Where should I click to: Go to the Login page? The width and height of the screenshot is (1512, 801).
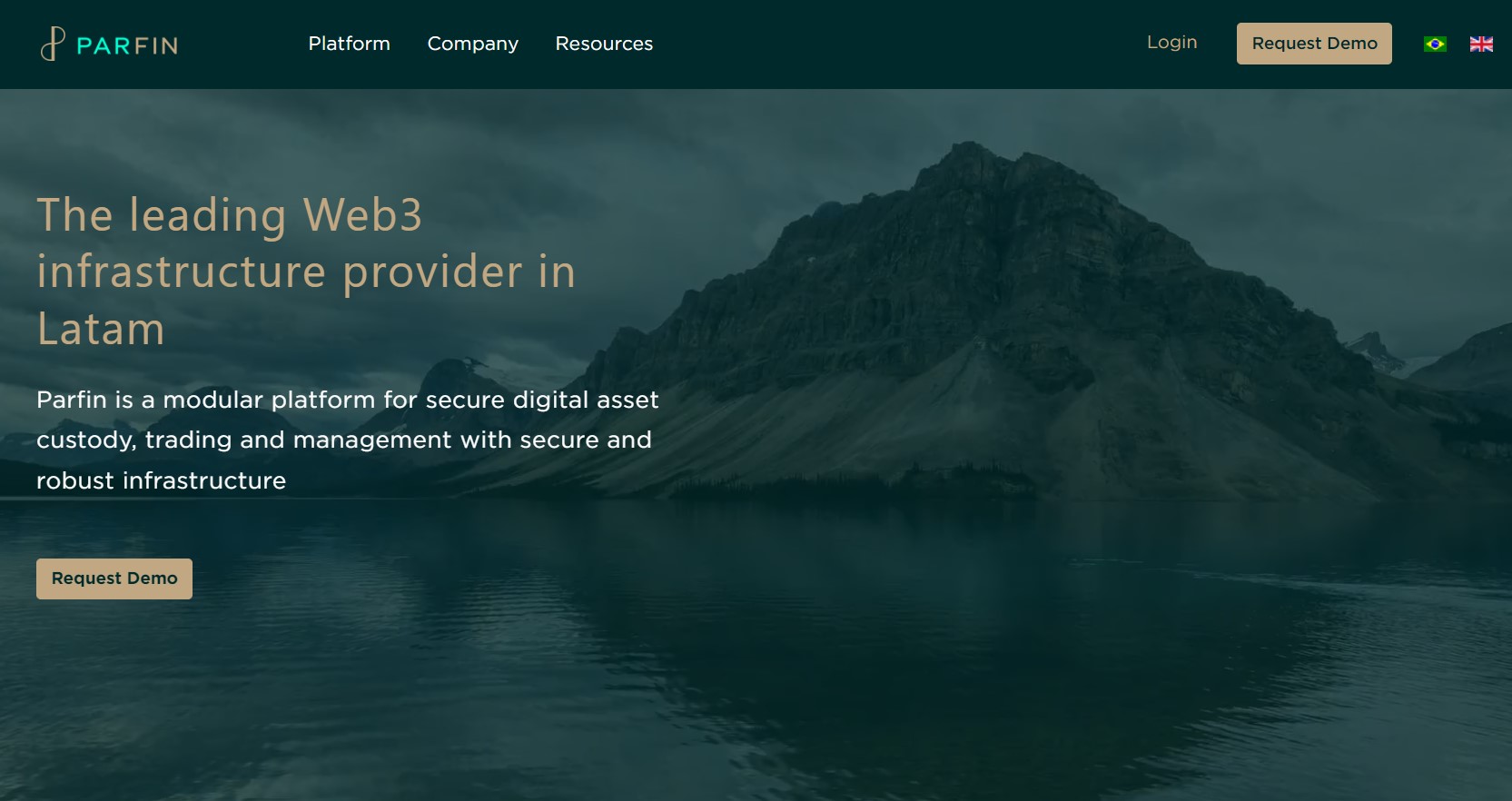[x=1171, y=43]
